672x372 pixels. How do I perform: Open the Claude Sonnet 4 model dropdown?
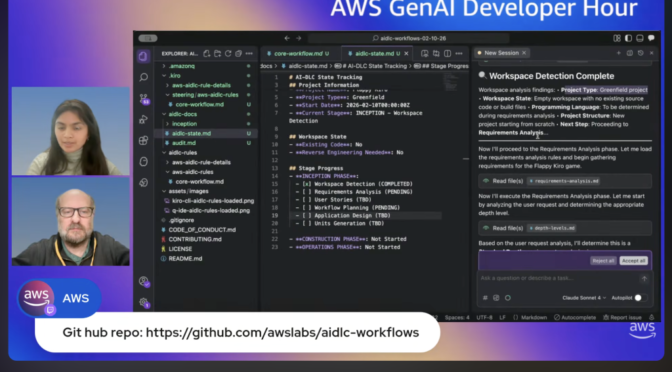[x=584, y=298]
